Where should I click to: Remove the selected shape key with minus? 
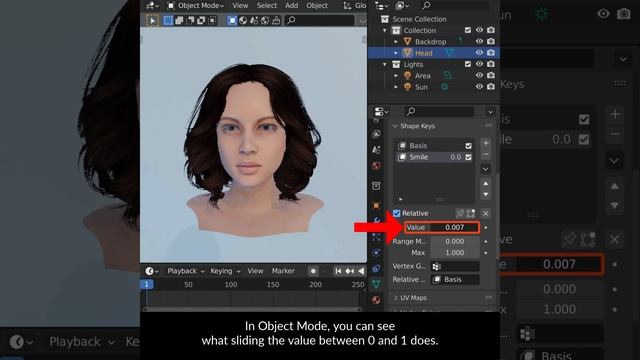click(x=486, y=155)
